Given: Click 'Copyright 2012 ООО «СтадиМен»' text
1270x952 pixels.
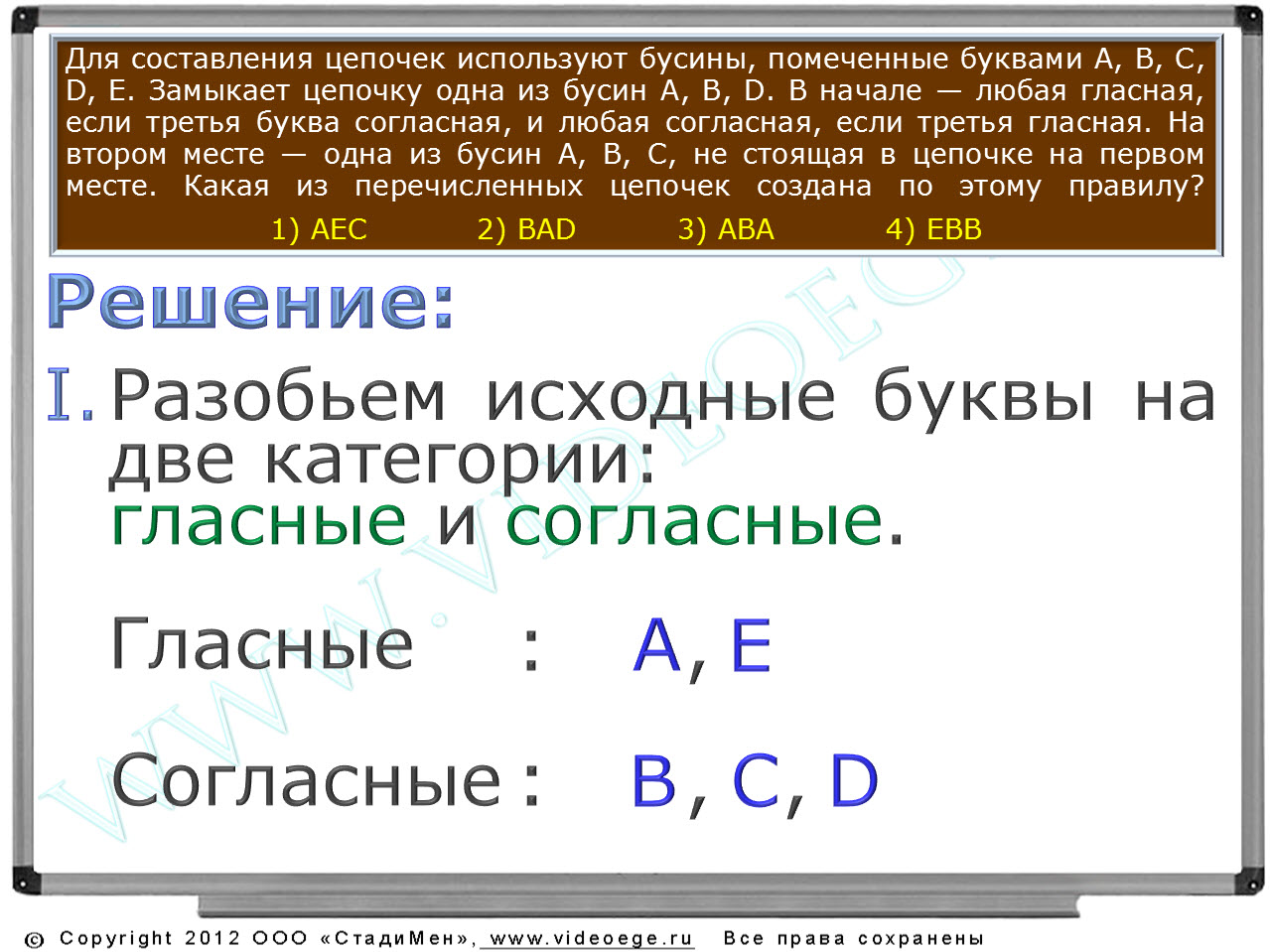Looking at the screenshot, I should point(267,938).
